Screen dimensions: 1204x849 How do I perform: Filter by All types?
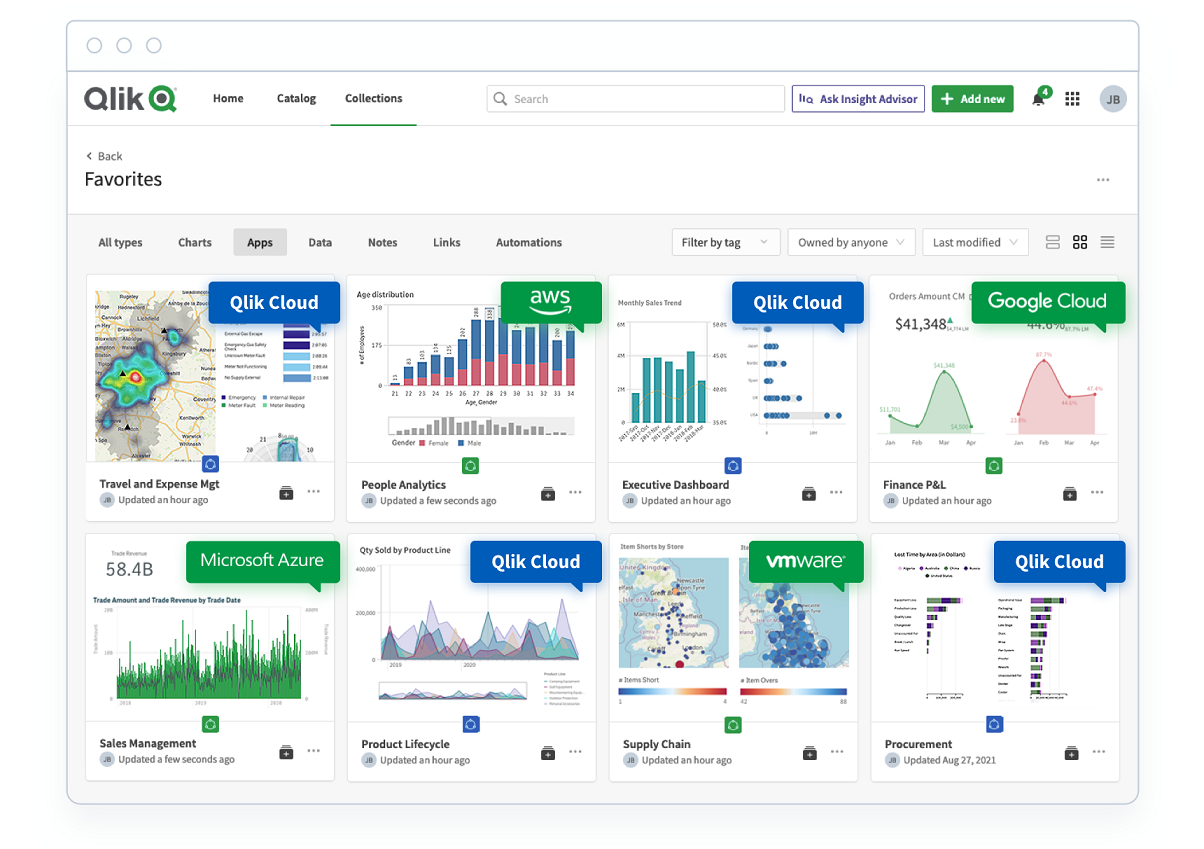(x=120, y=242)
